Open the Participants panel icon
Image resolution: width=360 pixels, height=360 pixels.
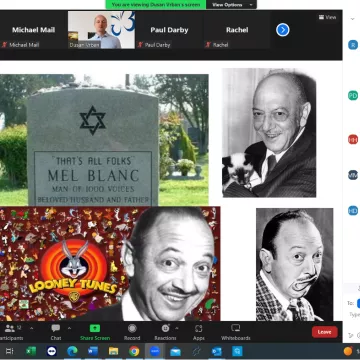point(10,329)
